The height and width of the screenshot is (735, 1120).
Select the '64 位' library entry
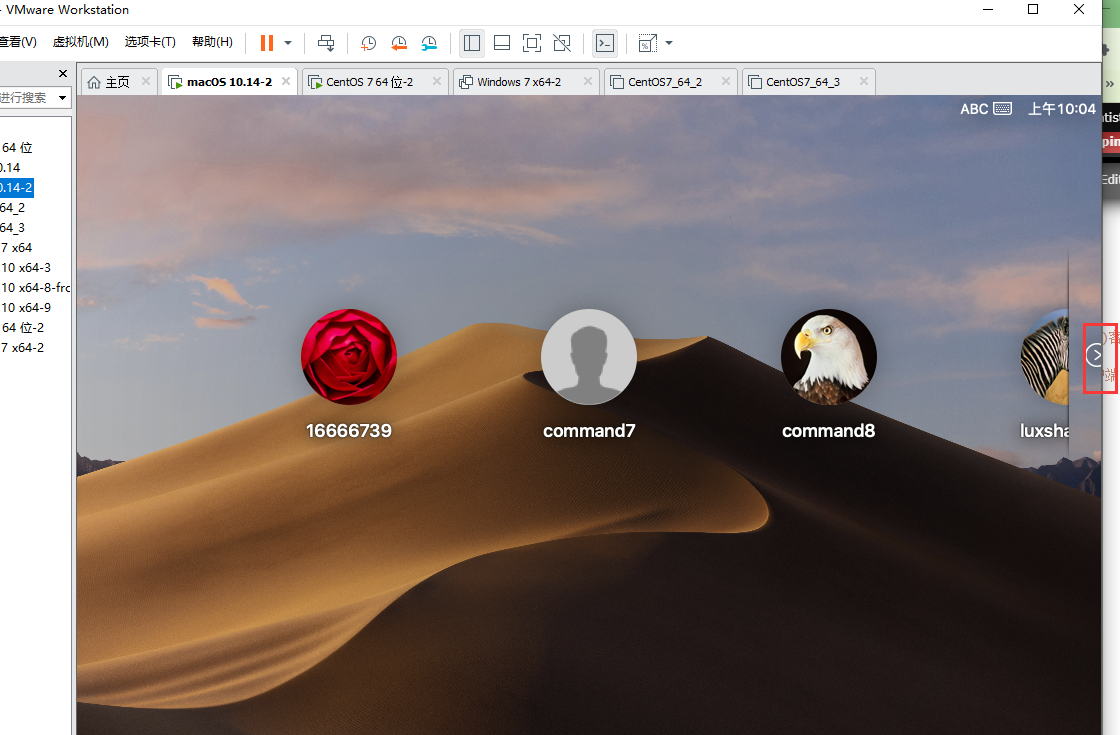pyautogui.click(x=17, y=148)
